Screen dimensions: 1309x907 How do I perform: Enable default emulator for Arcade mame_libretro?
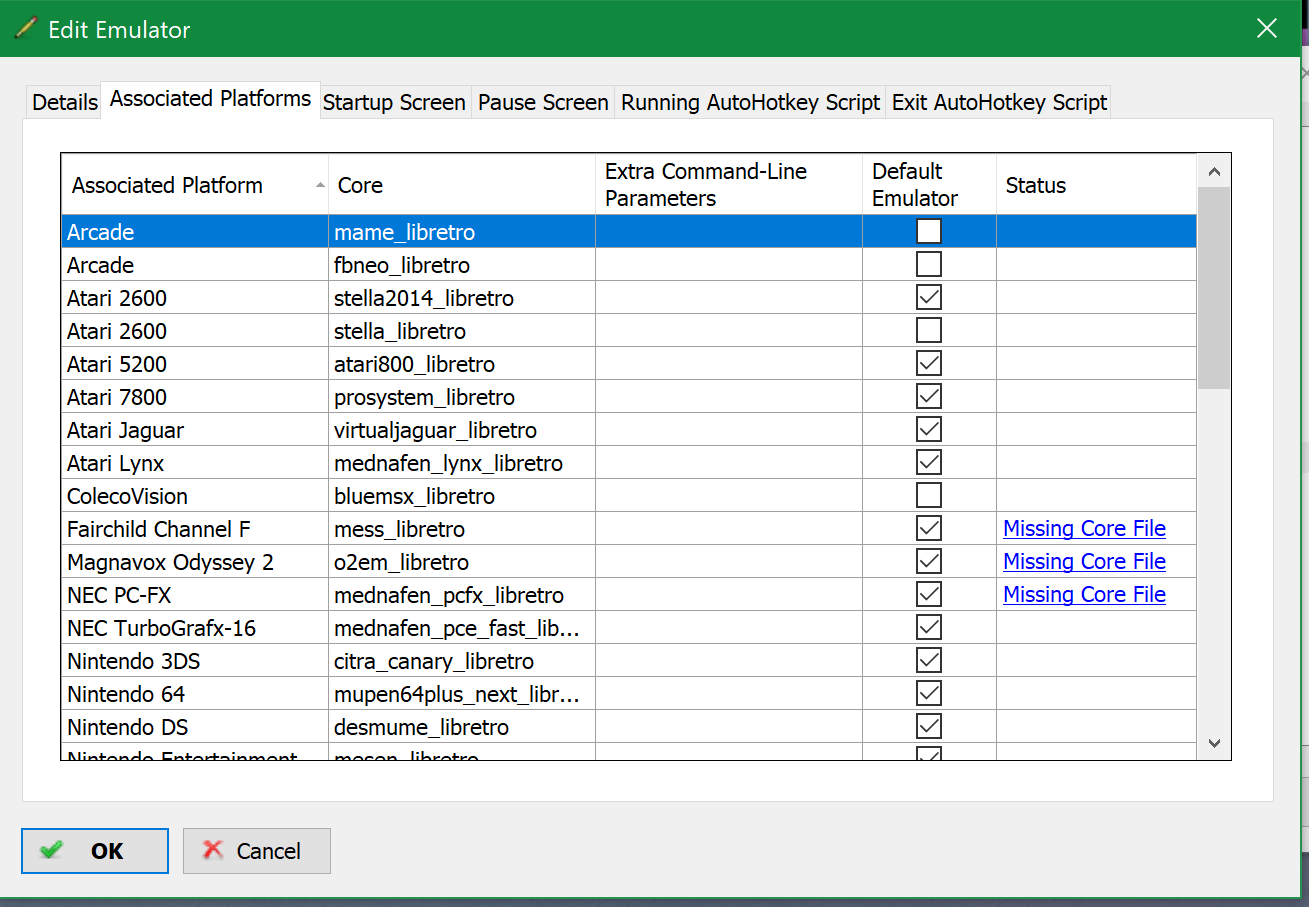point(929,232)
